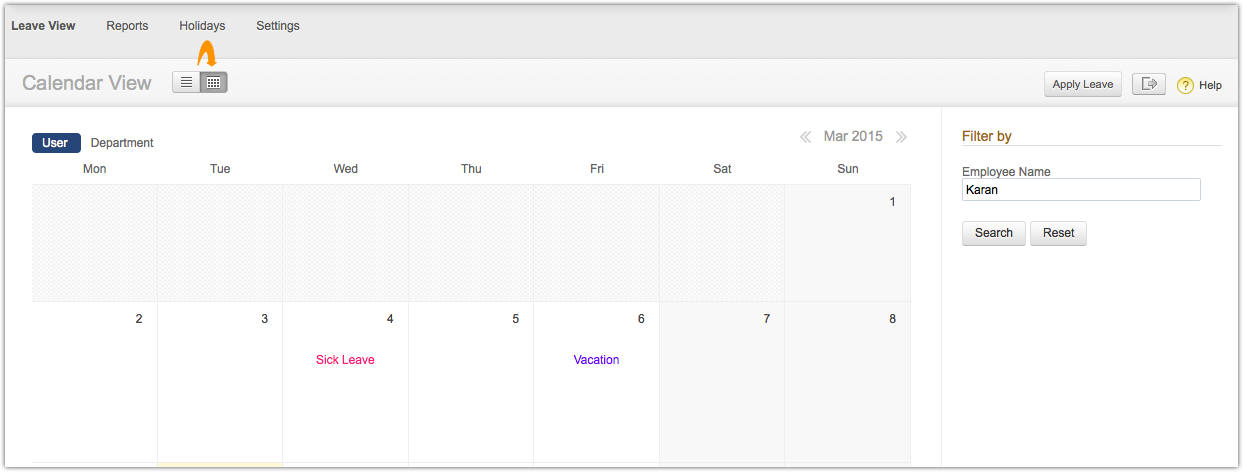Click the Mar 2015 month label
This screenshot has width=1243, height=472.
pyautogui.click(x=853, y=136)
